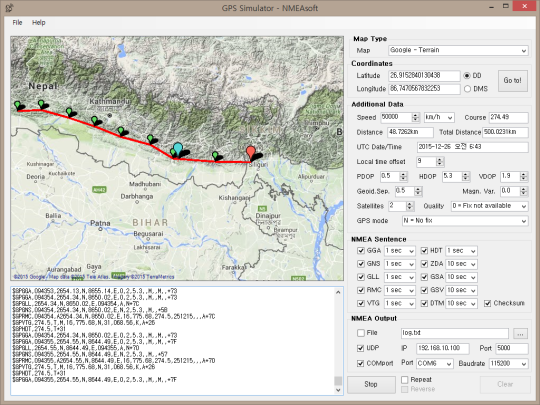The image size is (540, 405).
Task: Click the Total Distance value field
Action: pyautogui.click(x=505, y=132)
